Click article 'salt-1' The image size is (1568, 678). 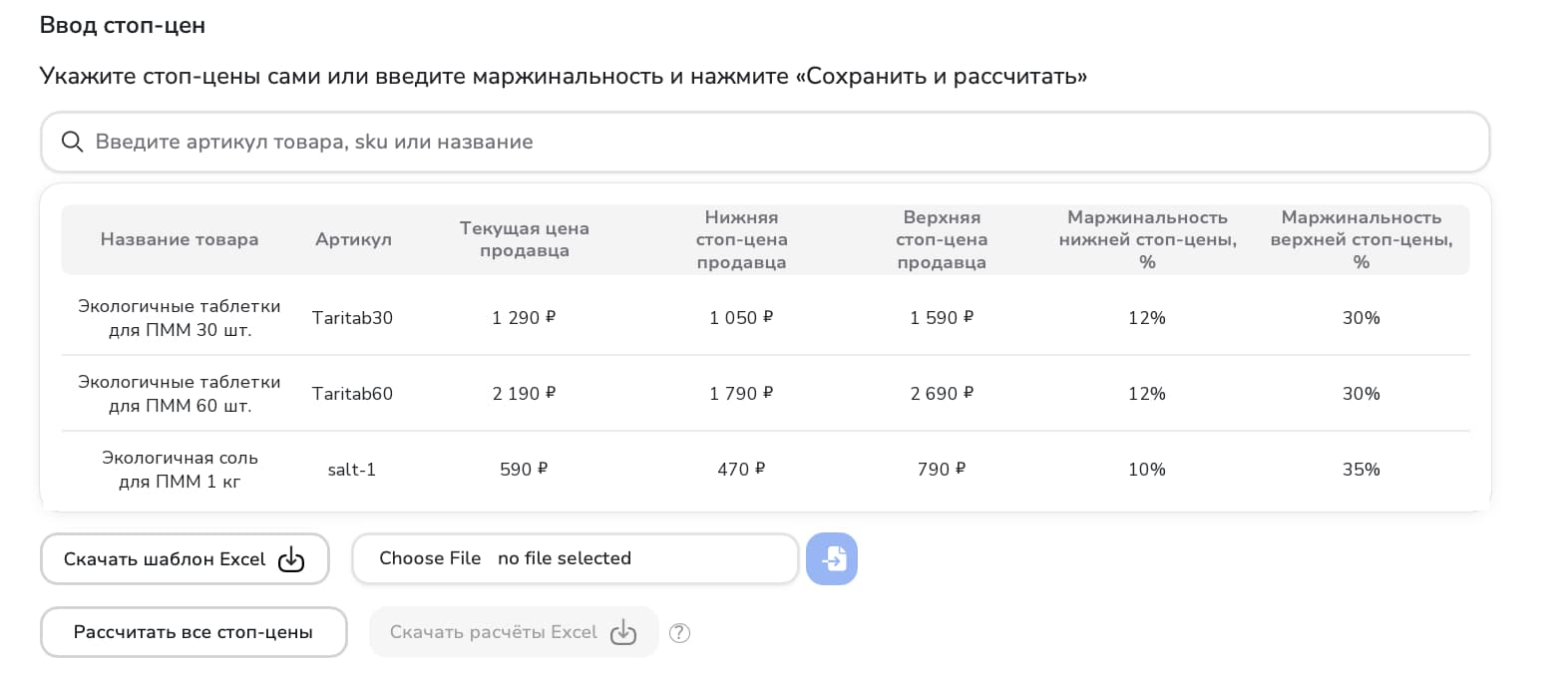click(352, 470)
